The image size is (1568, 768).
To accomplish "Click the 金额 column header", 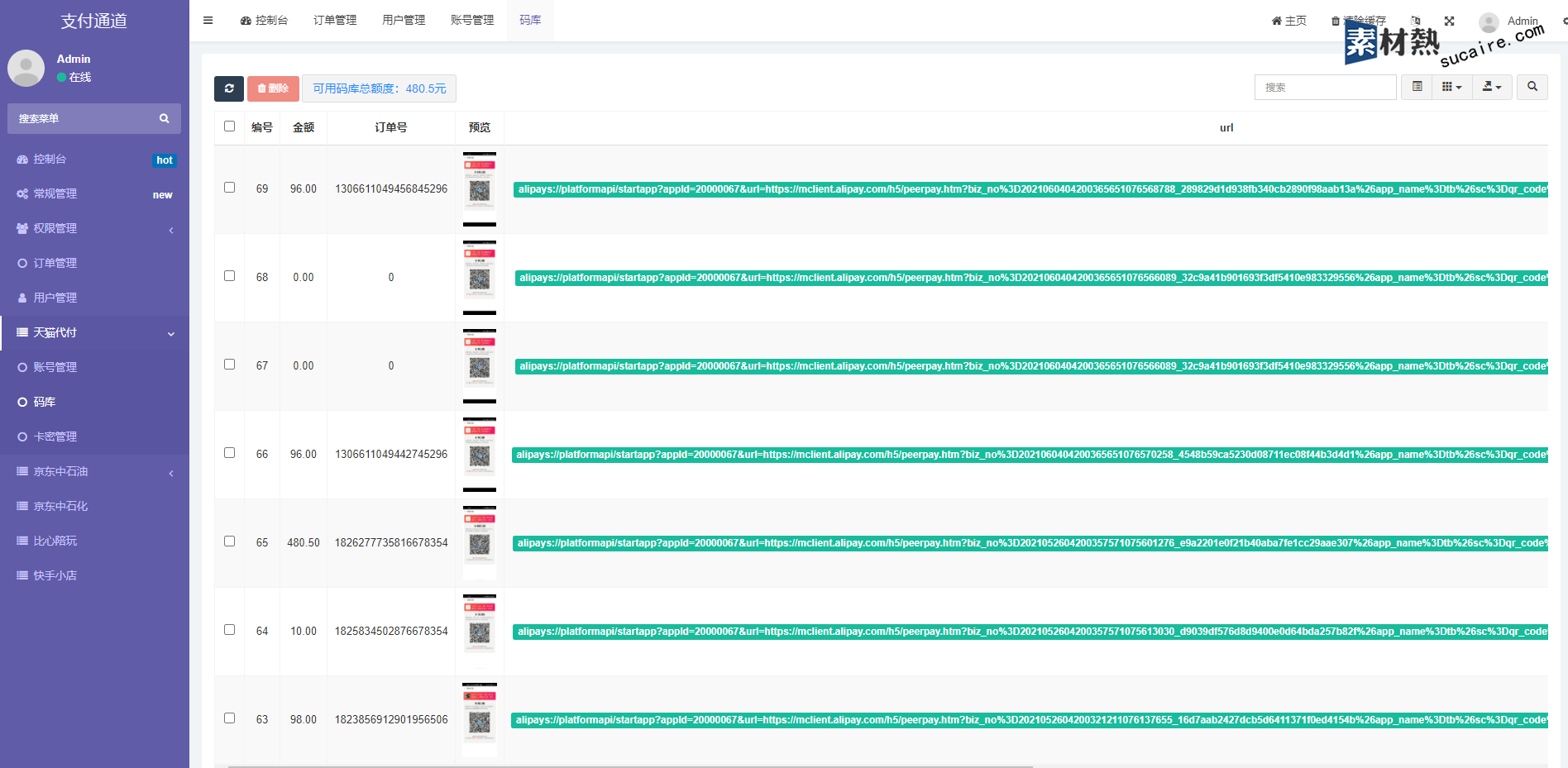I will click(304, 127).
